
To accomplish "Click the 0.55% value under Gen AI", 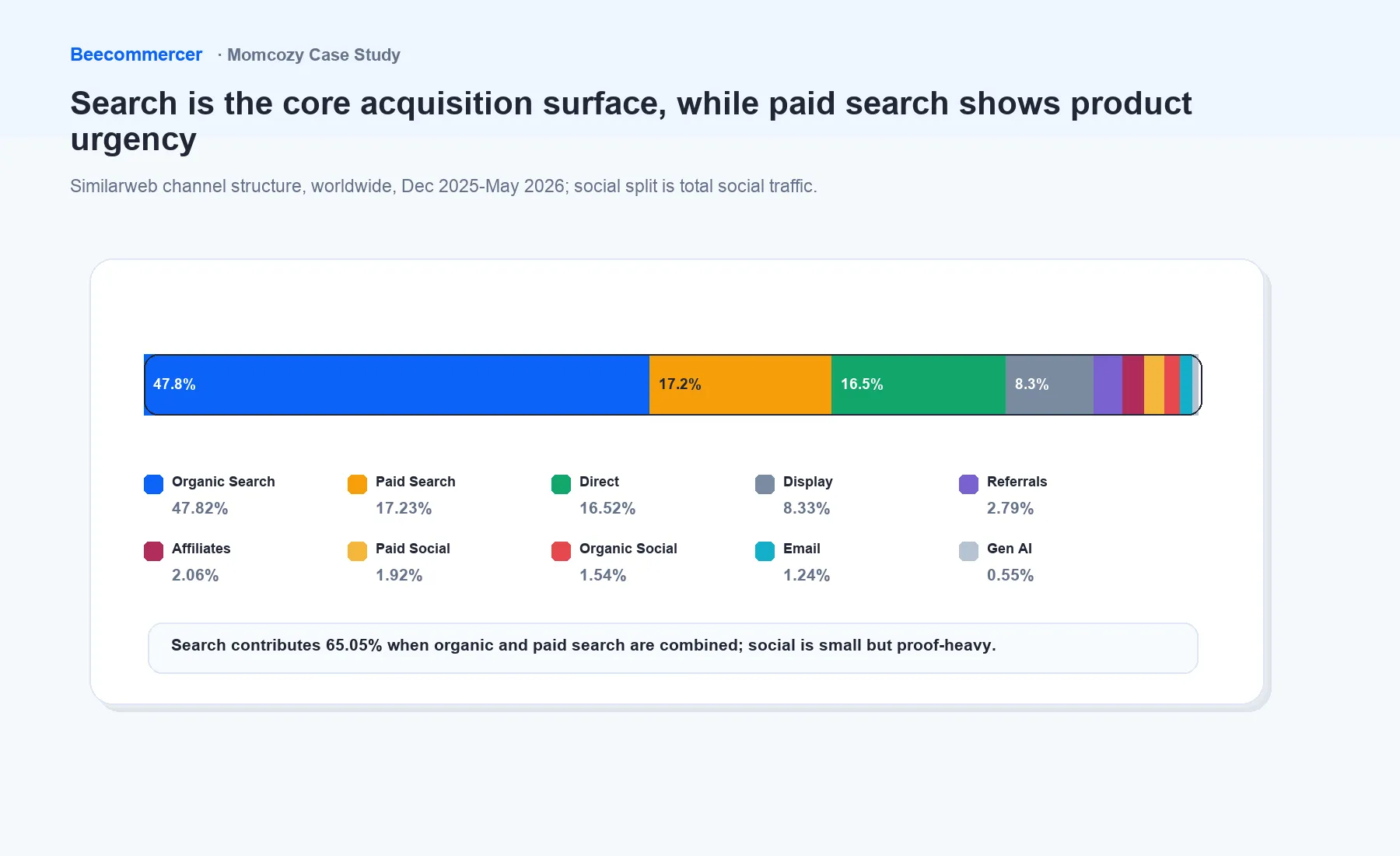I will pos(1010,575).
